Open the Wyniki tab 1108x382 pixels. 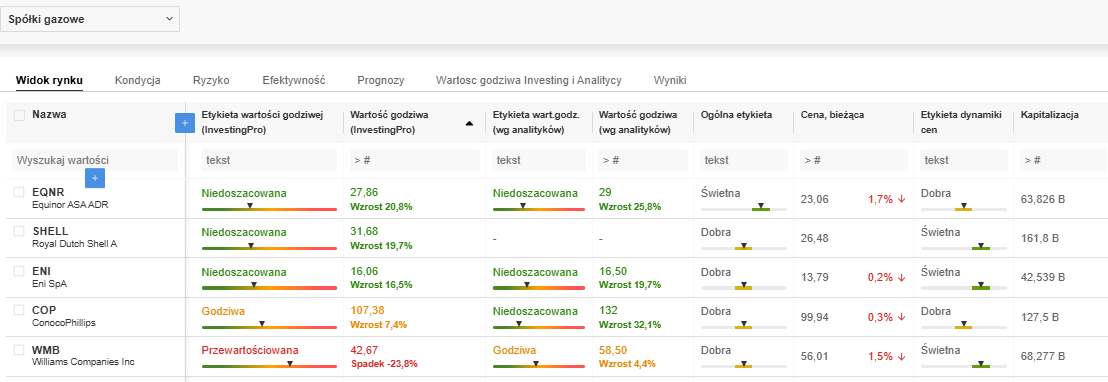click(670, 80)
